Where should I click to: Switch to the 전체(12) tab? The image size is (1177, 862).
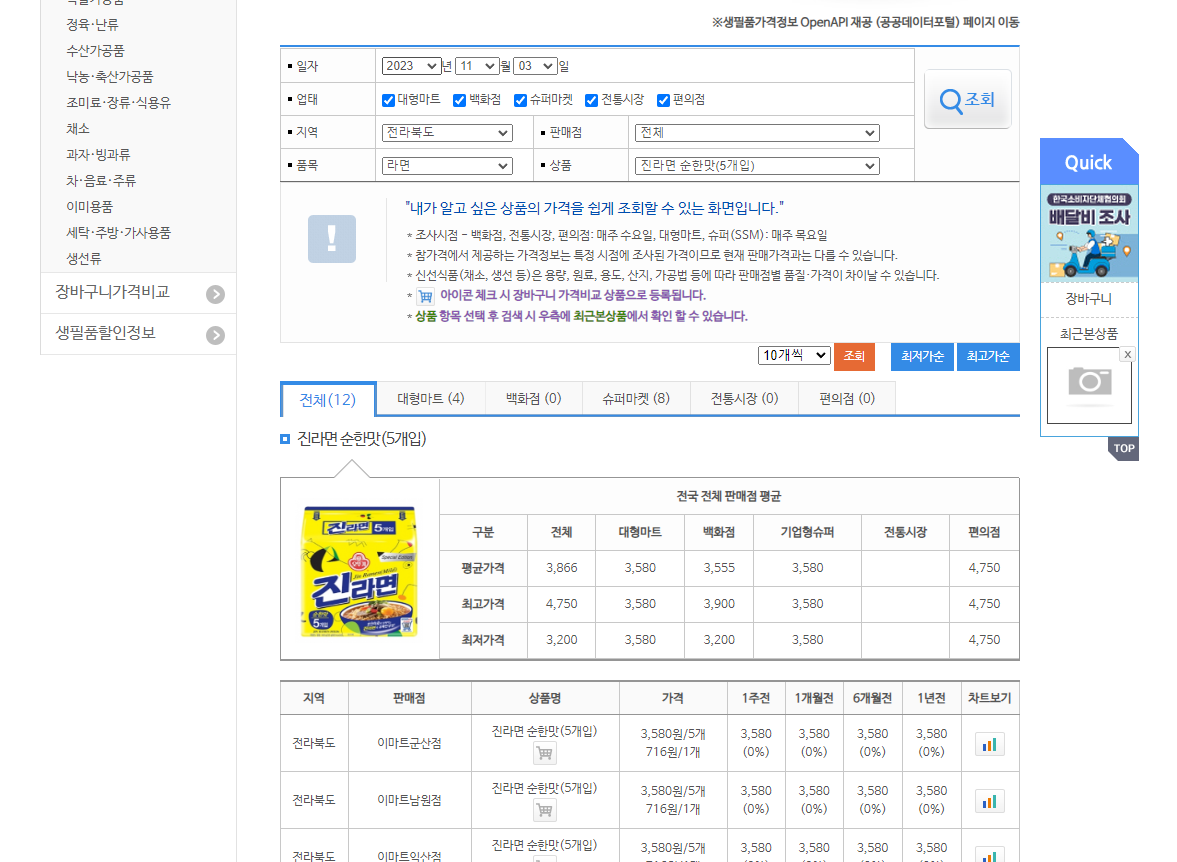point(328,399)
